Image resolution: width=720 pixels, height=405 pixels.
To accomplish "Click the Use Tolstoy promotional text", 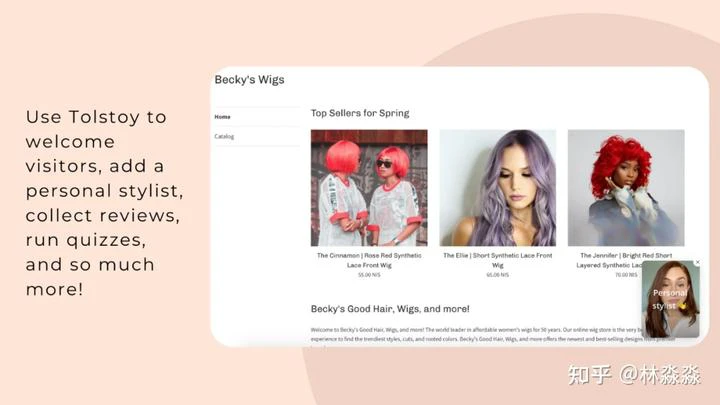I will (x=105, y=202).
